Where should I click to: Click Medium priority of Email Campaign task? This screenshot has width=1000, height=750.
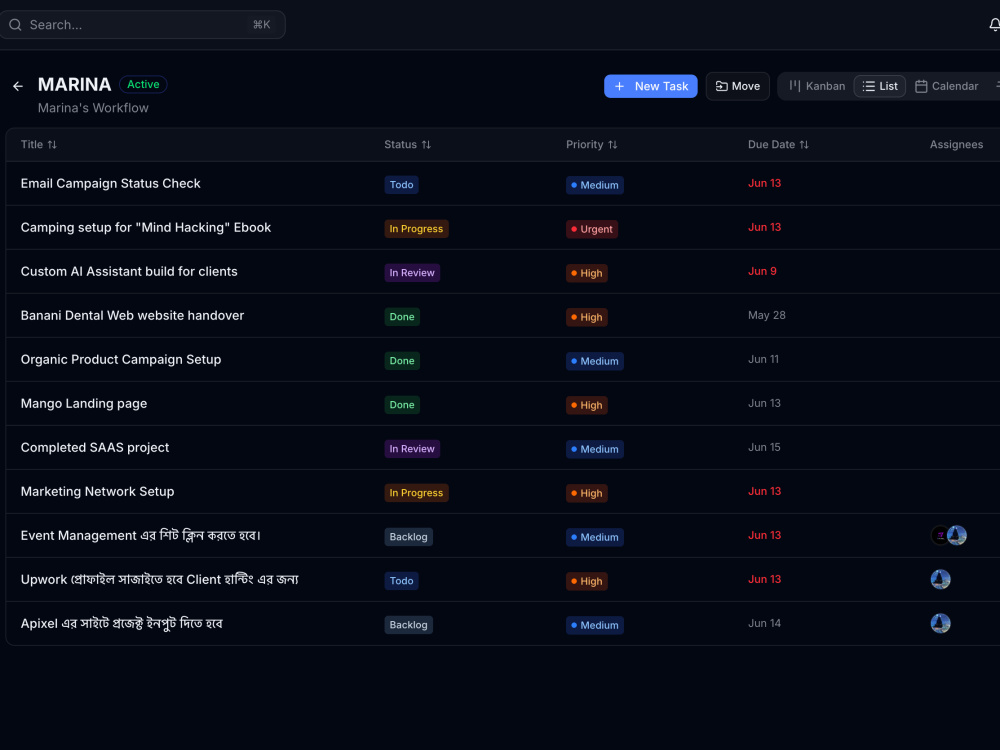point(594,185)
